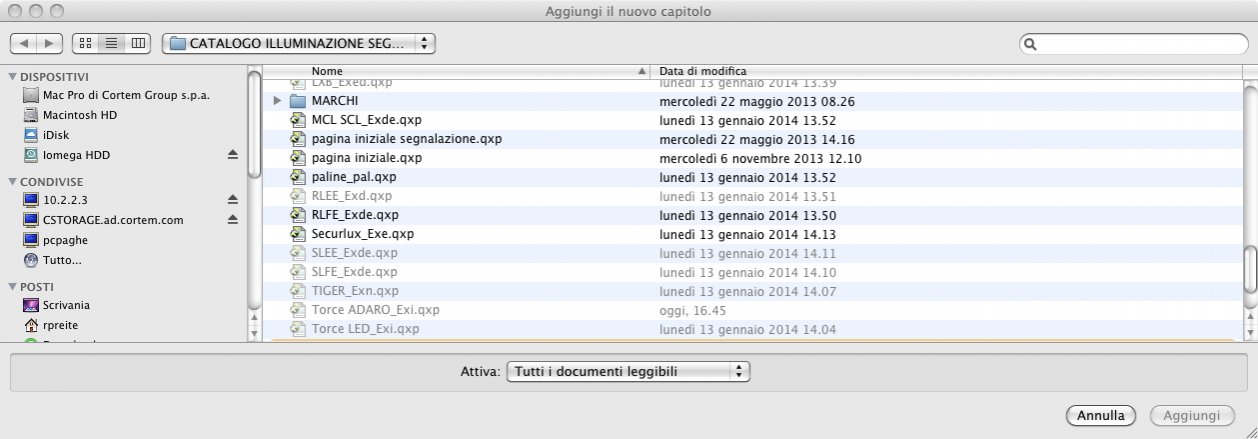
Task: Open the Attiva file type dropdown
Action: 628,371
